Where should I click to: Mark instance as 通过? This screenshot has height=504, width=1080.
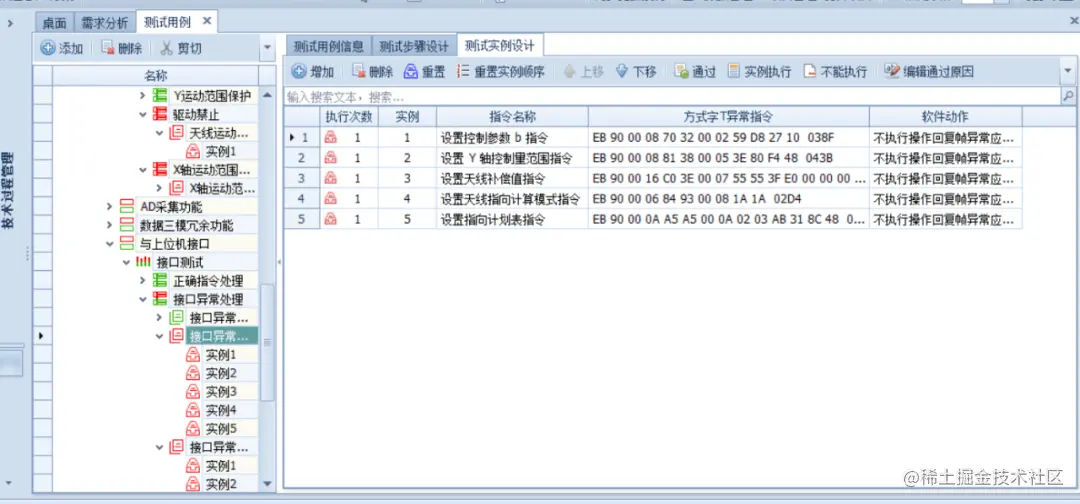pyautogui.click(x=695, y=72)
